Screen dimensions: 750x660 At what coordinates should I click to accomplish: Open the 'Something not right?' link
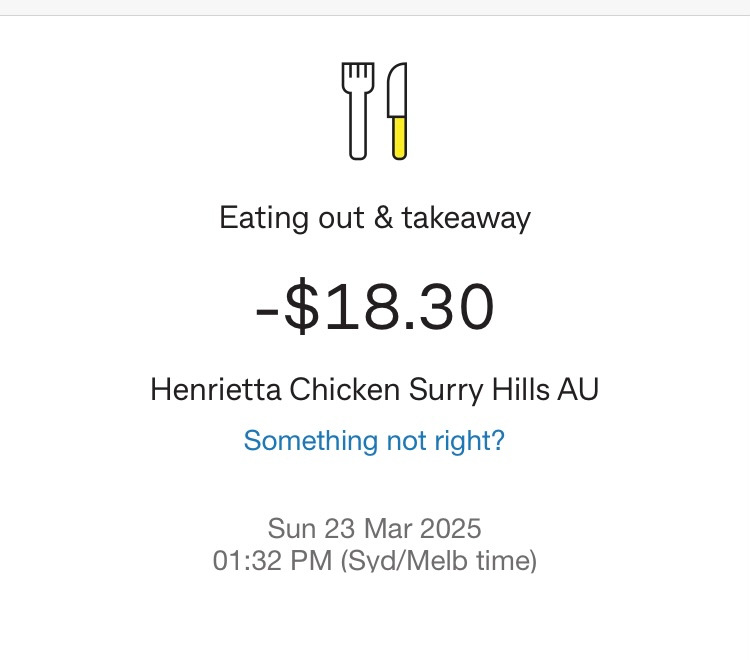click(x=374, y=440)
